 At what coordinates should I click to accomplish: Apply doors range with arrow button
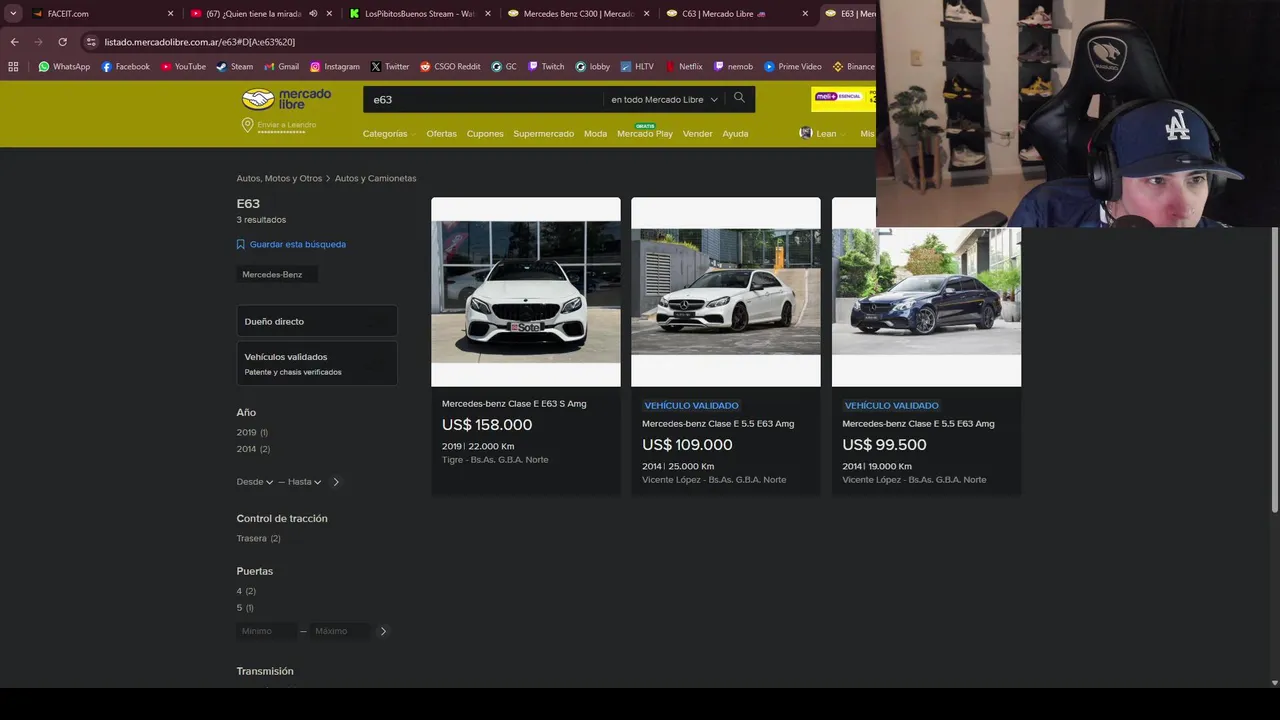383,631
